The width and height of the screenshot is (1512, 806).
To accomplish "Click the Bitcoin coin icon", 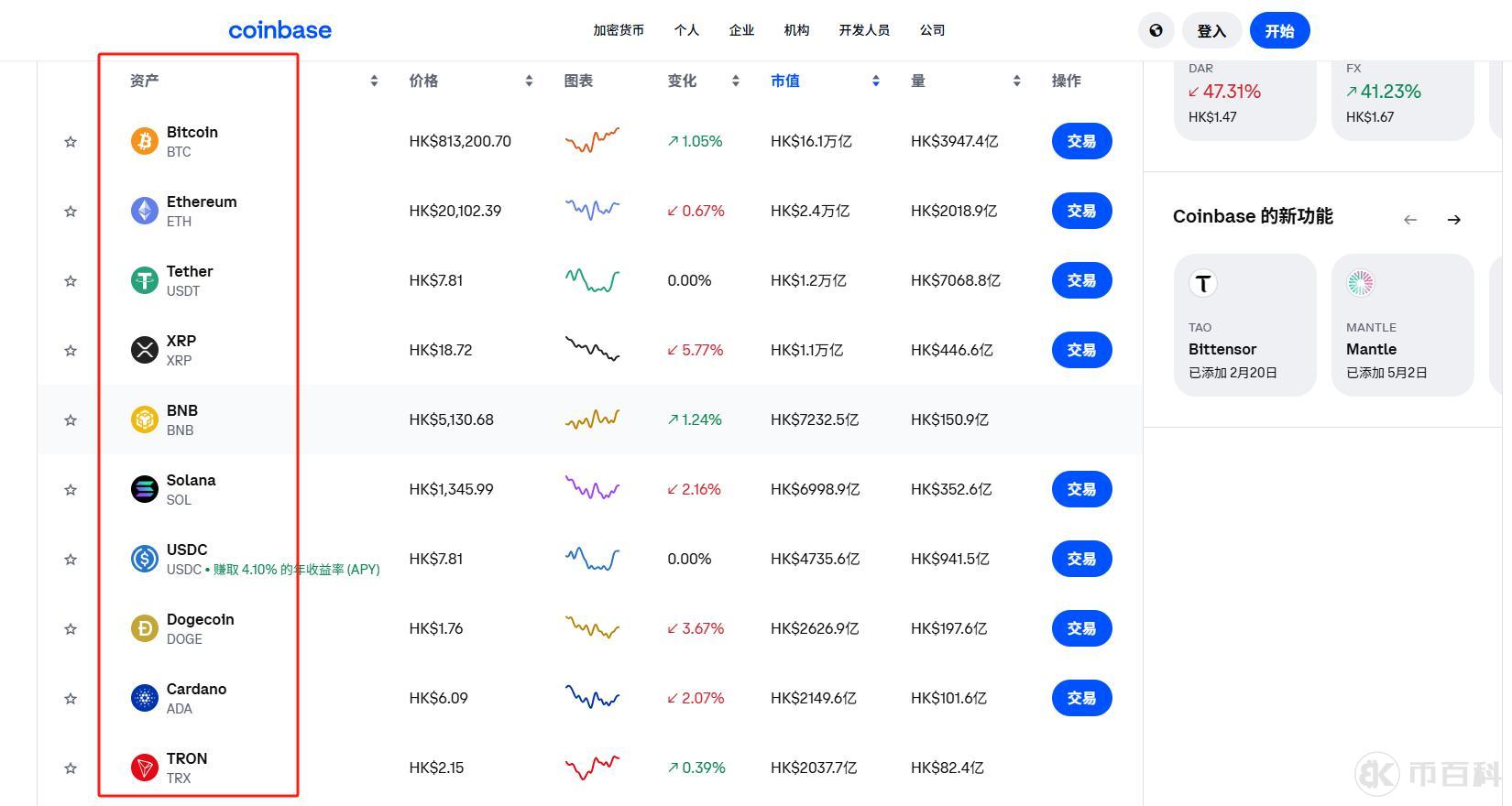I will click(x=144, y=141).
